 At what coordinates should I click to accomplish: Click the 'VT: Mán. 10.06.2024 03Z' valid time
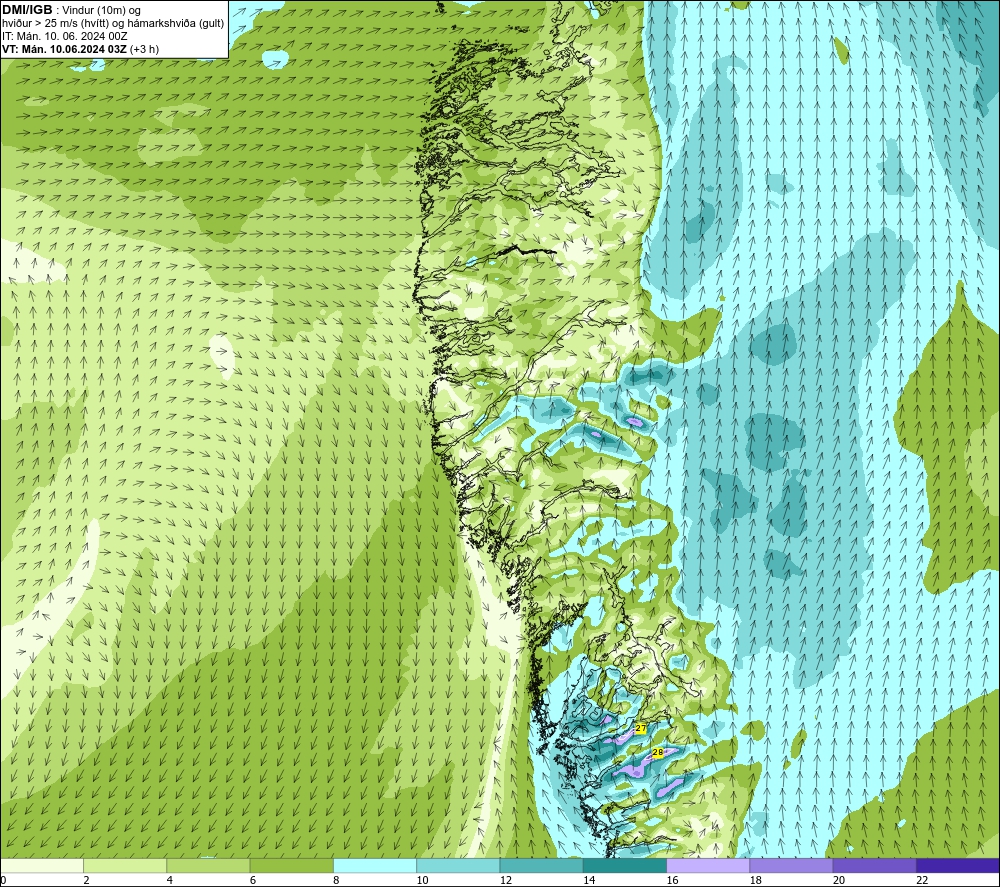tap(64, 49)
